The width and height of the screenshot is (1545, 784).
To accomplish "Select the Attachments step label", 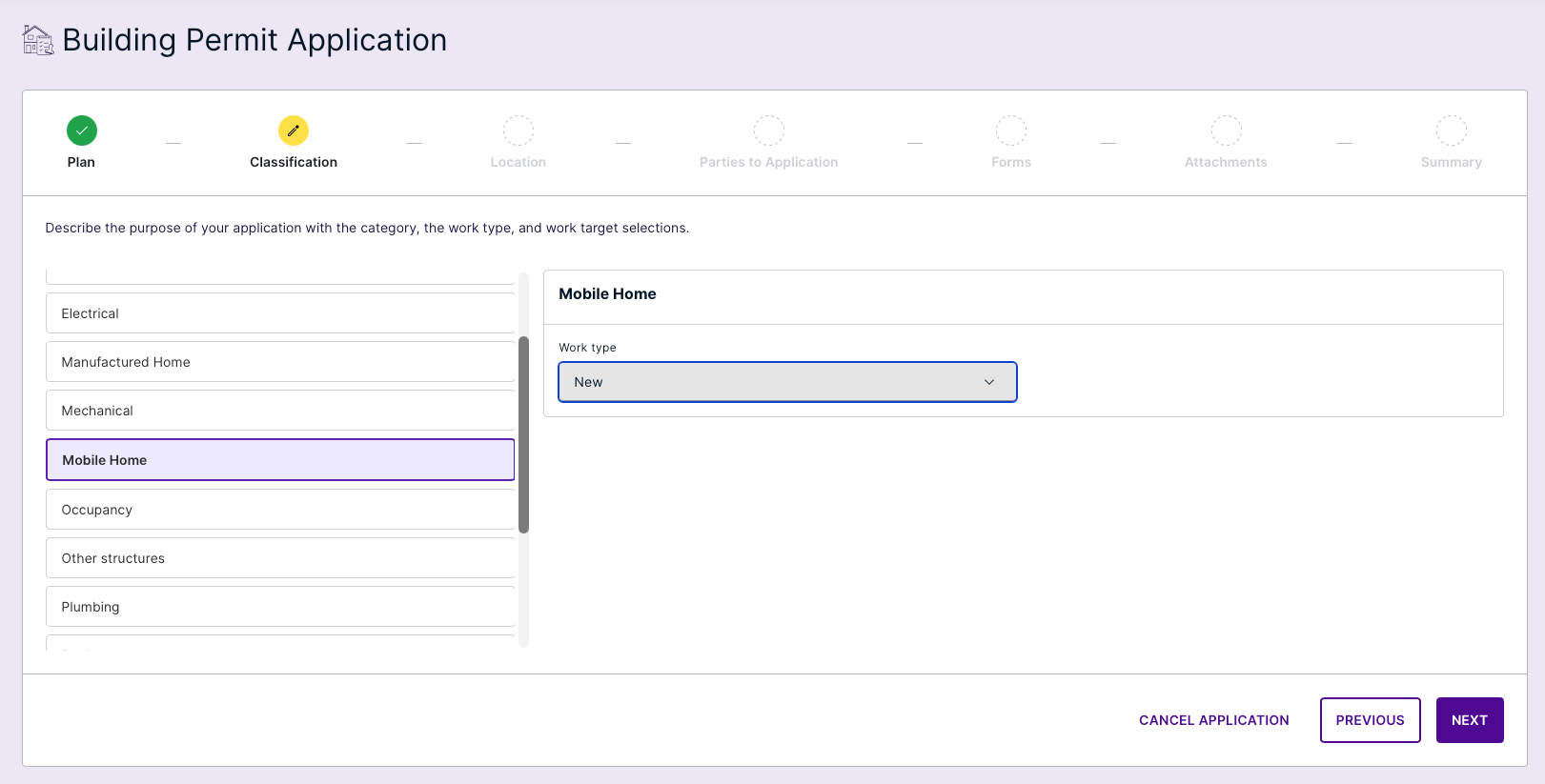I will pos(1227,162).
